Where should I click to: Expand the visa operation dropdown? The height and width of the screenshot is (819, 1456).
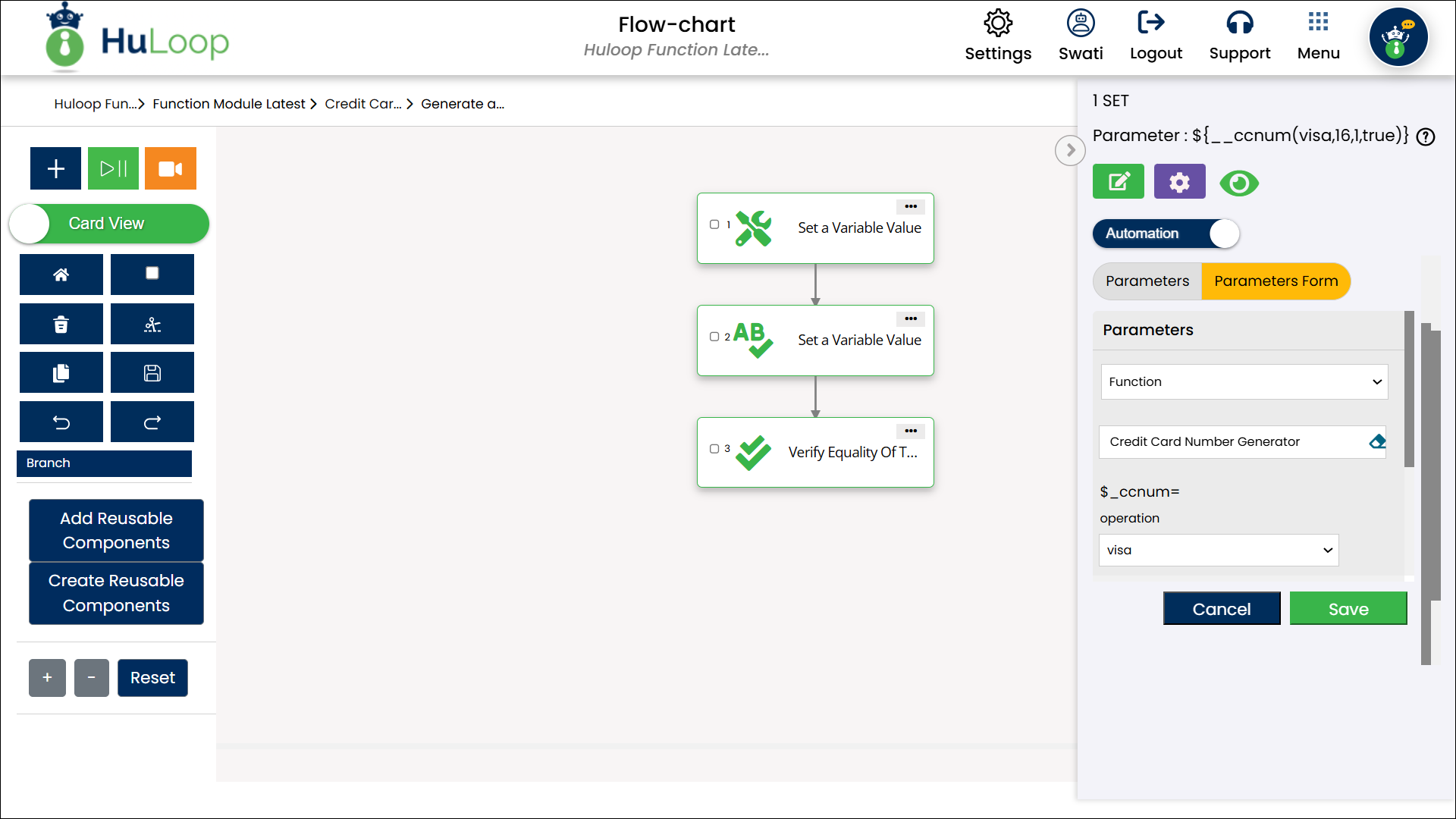pos(1218,551)
